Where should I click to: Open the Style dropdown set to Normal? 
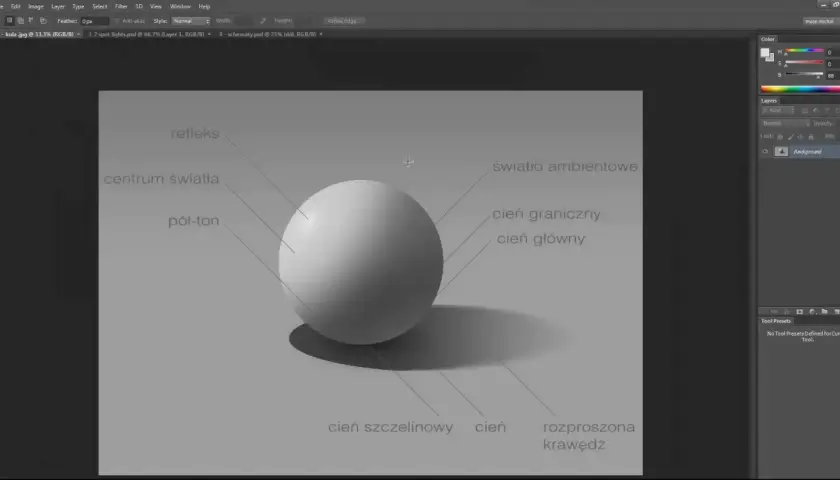click(191, 21)
